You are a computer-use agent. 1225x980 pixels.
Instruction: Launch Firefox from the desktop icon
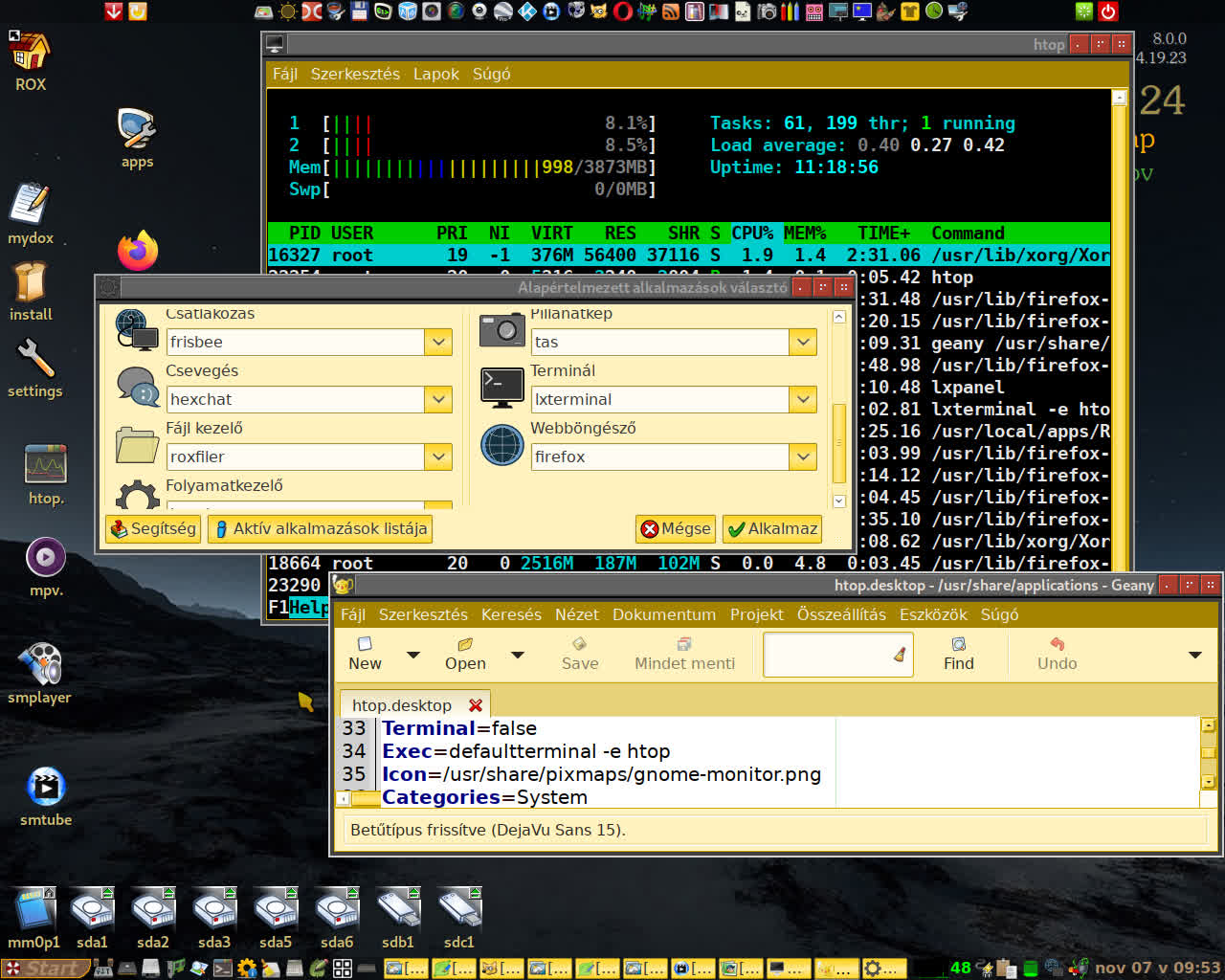pos(138,251)
